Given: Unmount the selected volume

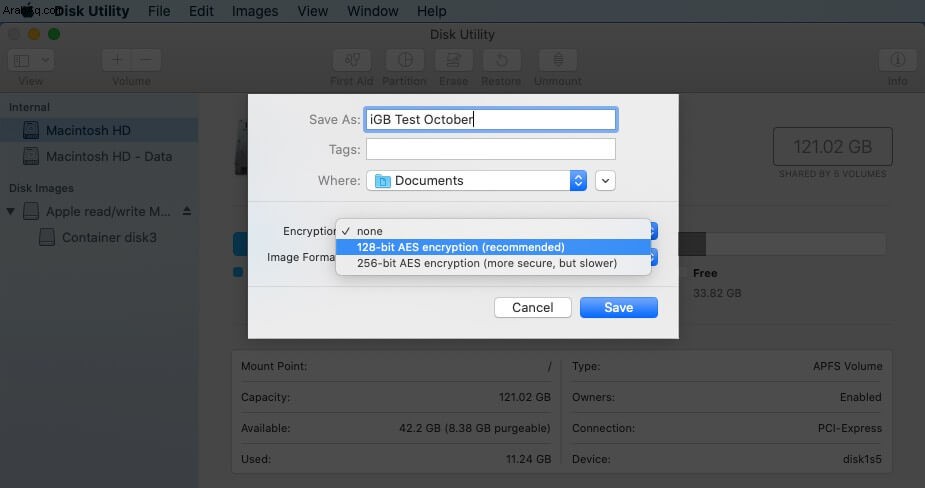Looking at the screenshot, I should pos(557,60).
